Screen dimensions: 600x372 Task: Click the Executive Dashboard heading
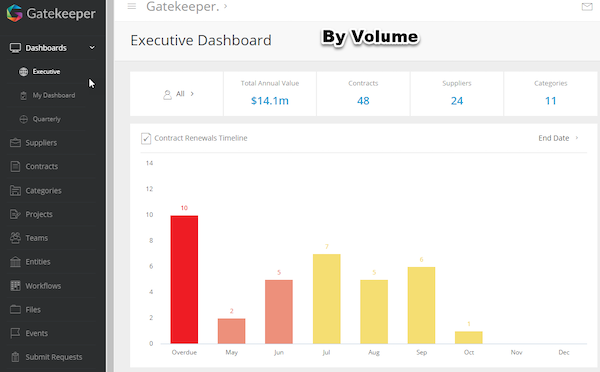[201, 40]
